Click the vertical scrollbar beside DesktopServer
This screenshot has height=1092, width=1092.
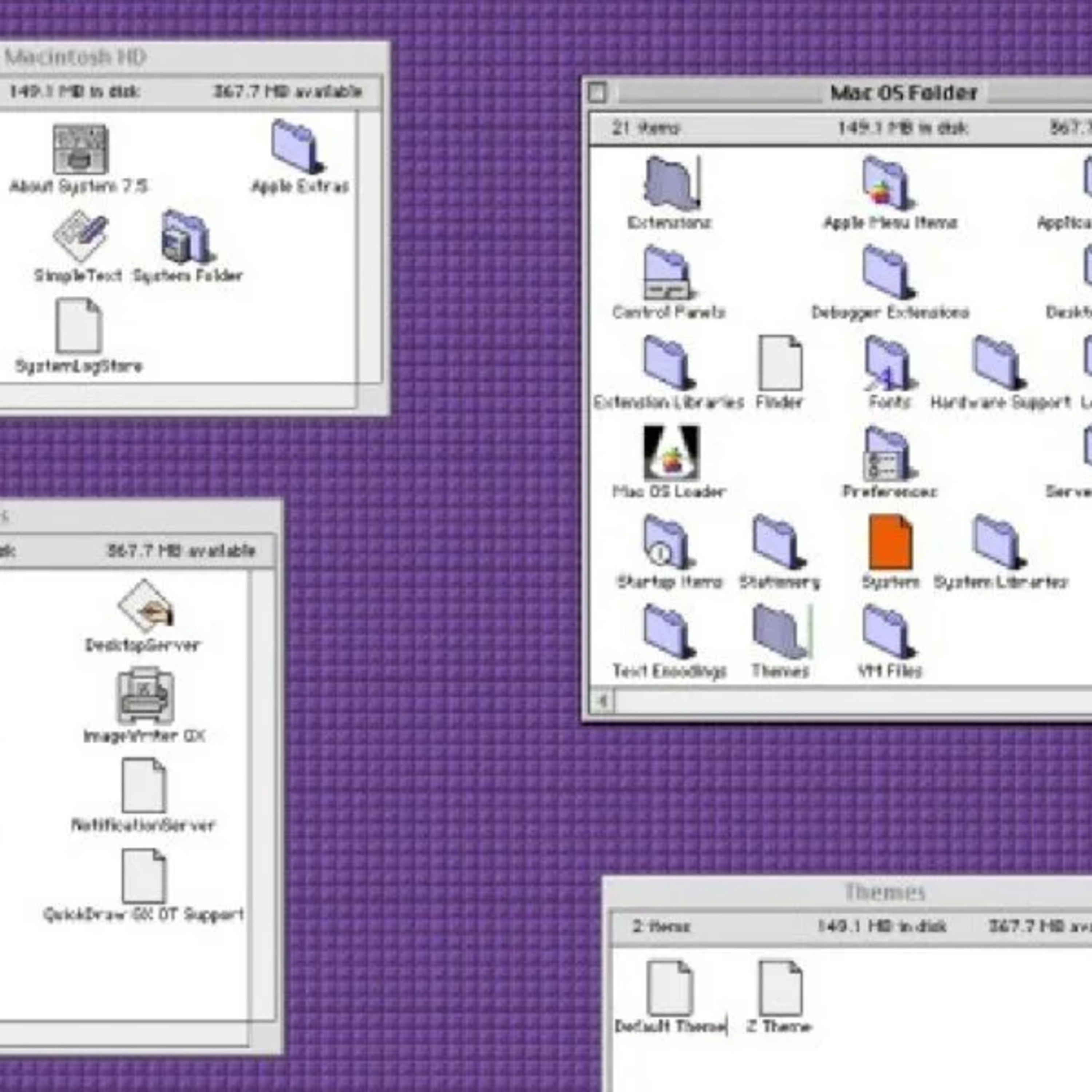[263, 795]
